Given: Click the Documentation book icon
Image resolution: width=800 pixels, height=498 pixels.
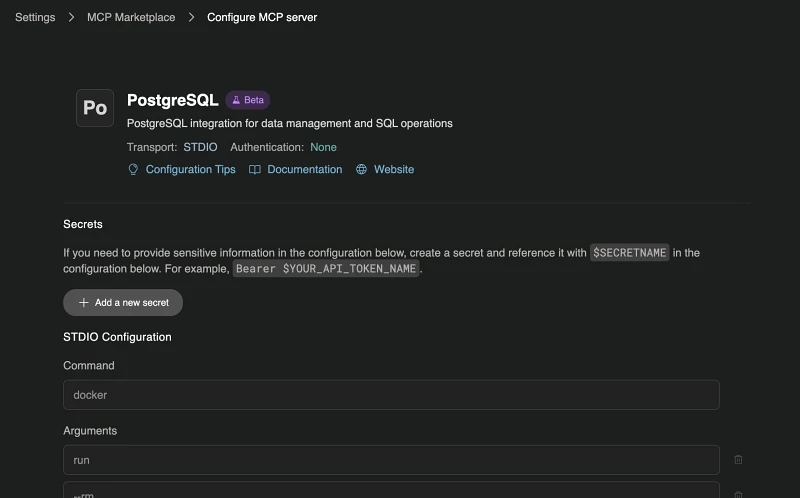Looking at the screenshot, I should pos(255,169).
